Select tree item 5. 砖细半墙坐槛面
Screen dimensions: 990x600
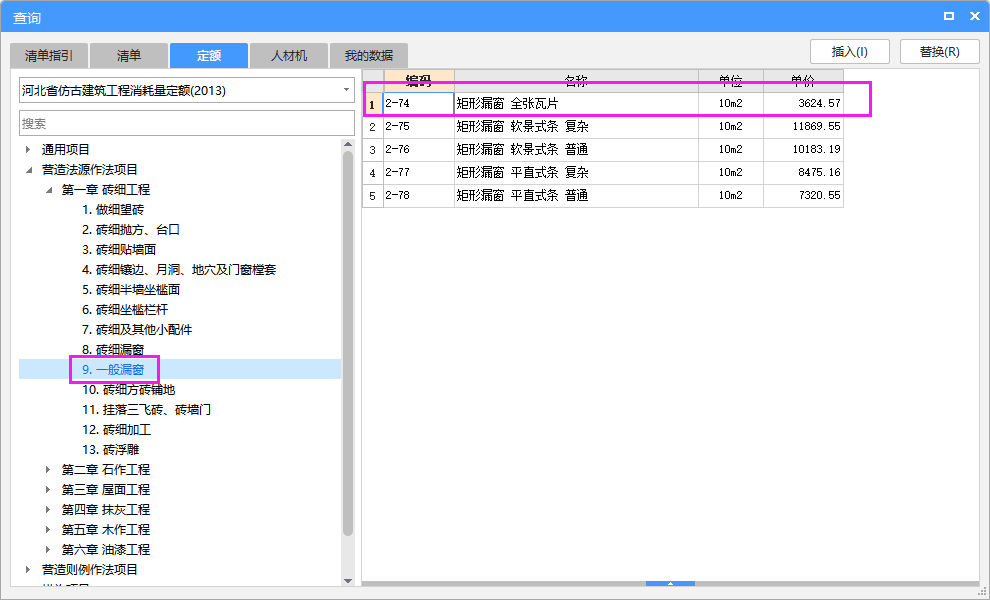coord(131,290)
